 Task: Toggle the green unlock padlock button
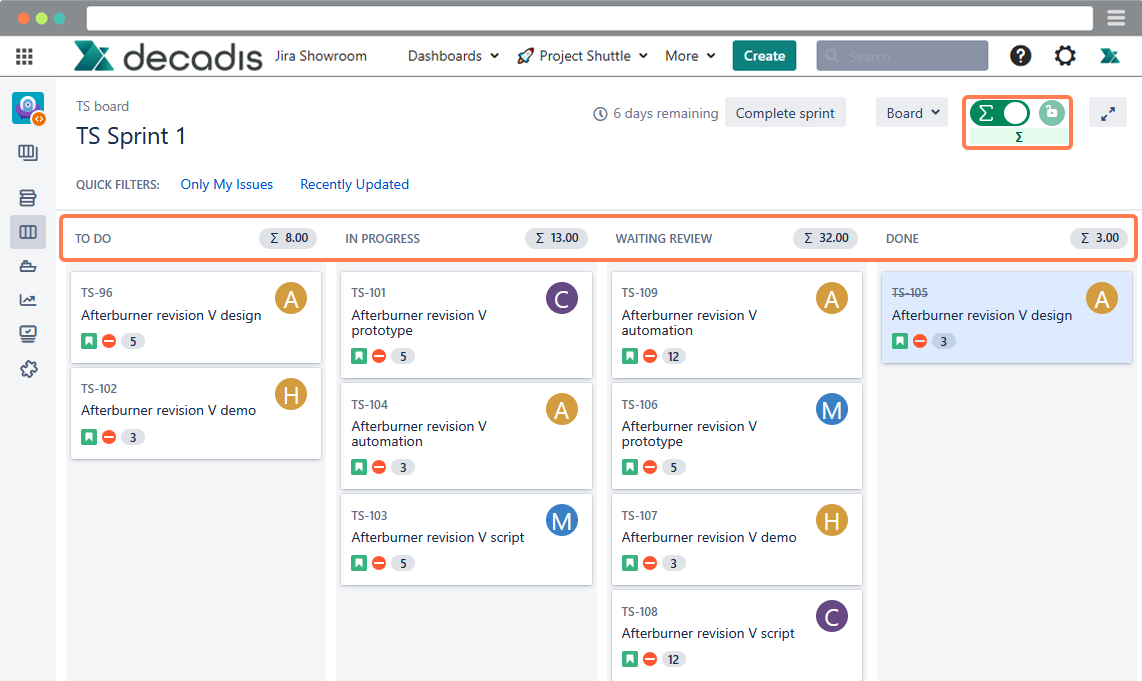pyautogui.click(x=1050, y=113)
